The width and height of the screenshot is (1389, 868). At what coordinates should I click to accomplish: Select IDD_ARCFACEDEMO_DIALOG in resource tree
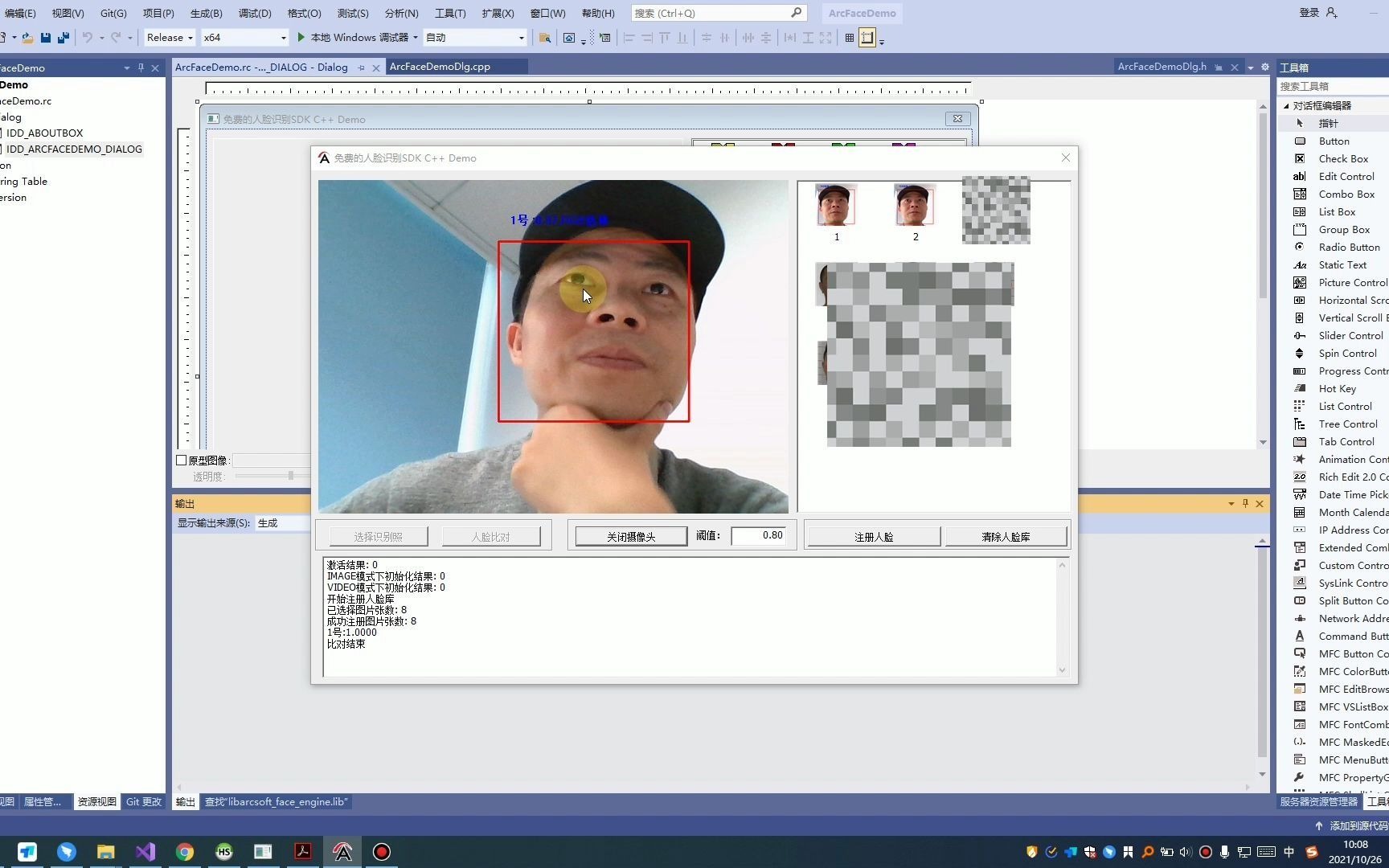click(x=73, y=149)
